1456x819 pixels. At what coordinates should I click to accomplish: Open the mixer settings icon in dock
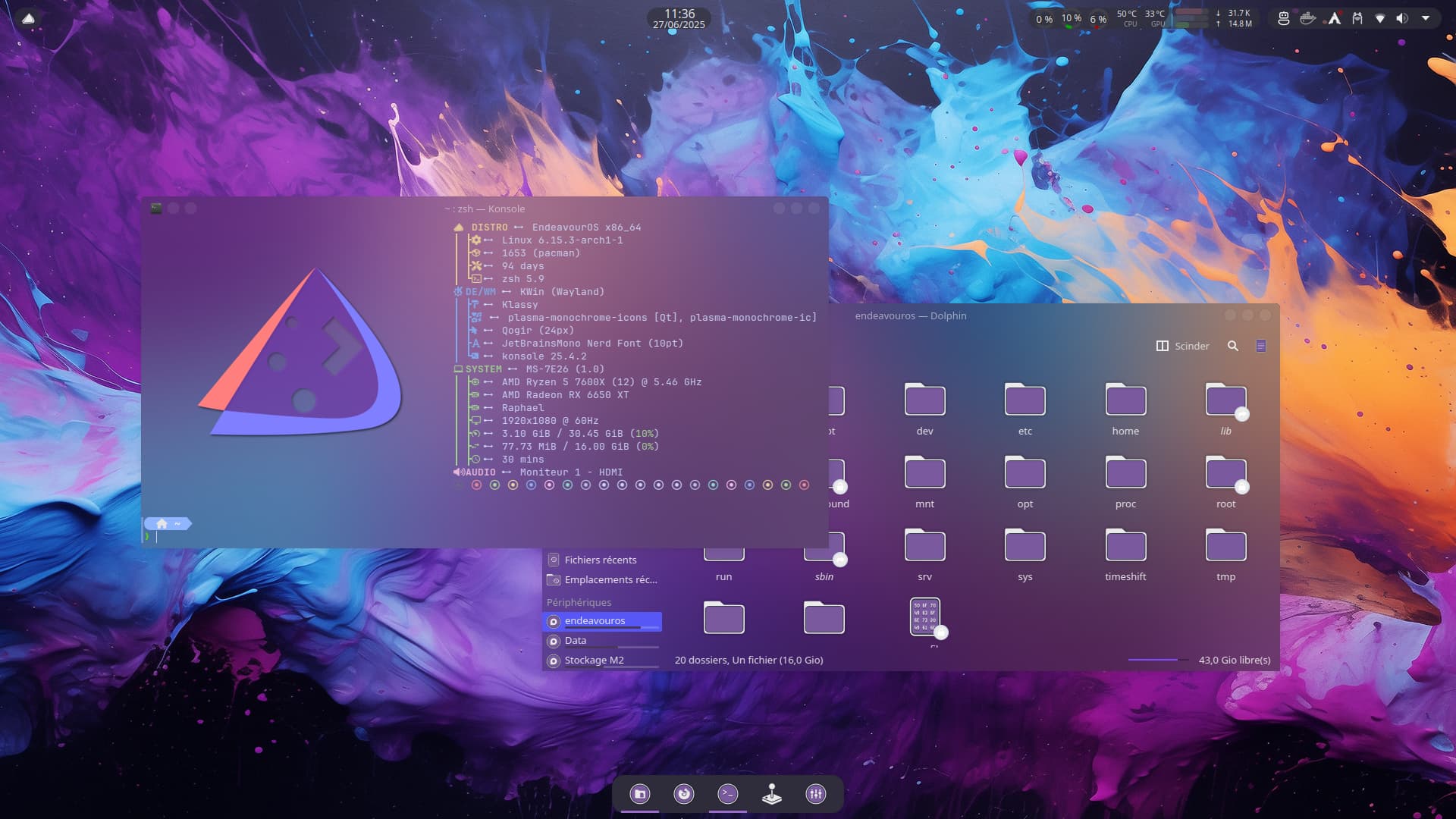[x=816, y=794]
